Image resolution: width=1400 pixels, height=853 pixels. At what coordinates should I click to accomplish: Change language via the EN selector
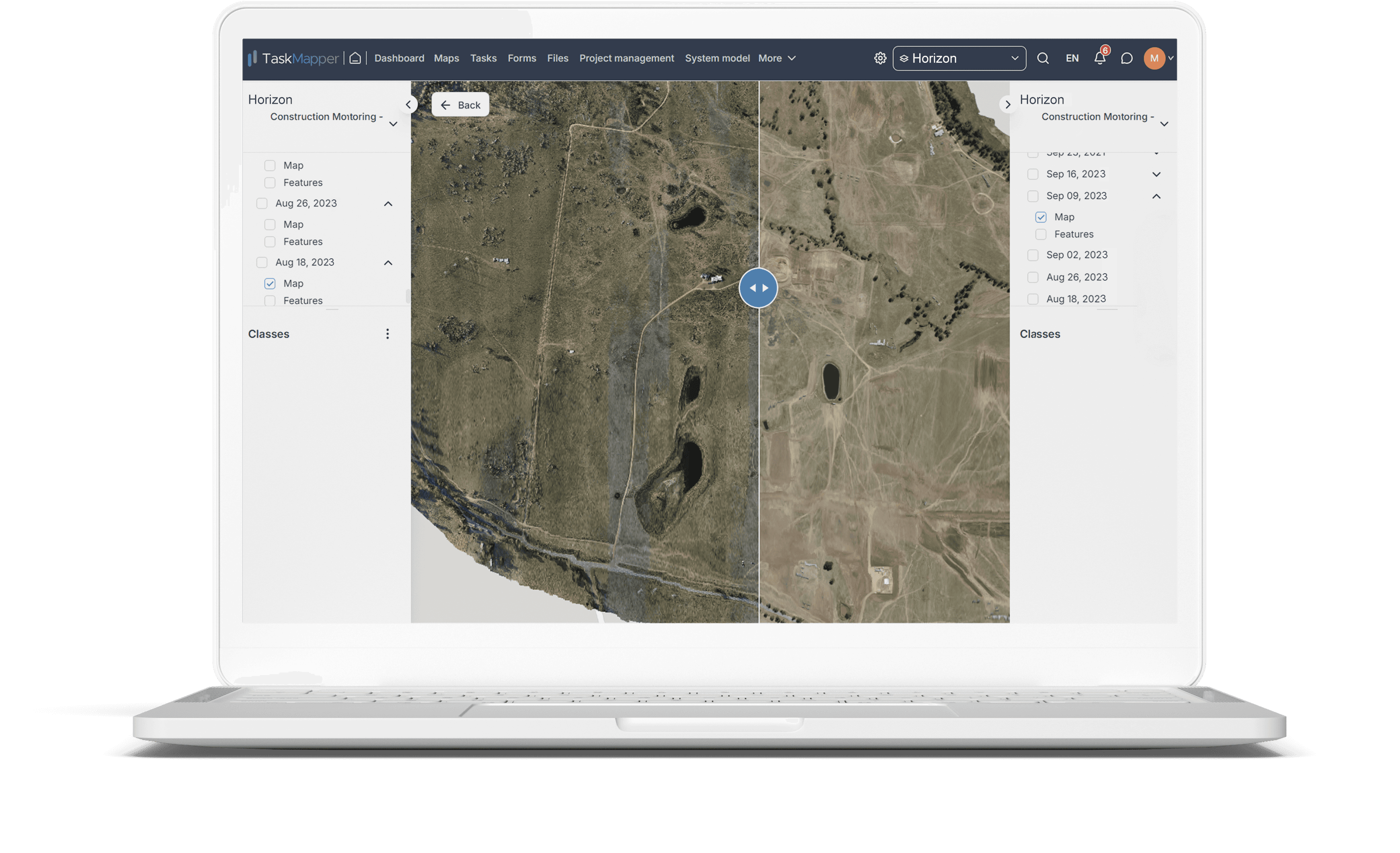(1072, 58)
